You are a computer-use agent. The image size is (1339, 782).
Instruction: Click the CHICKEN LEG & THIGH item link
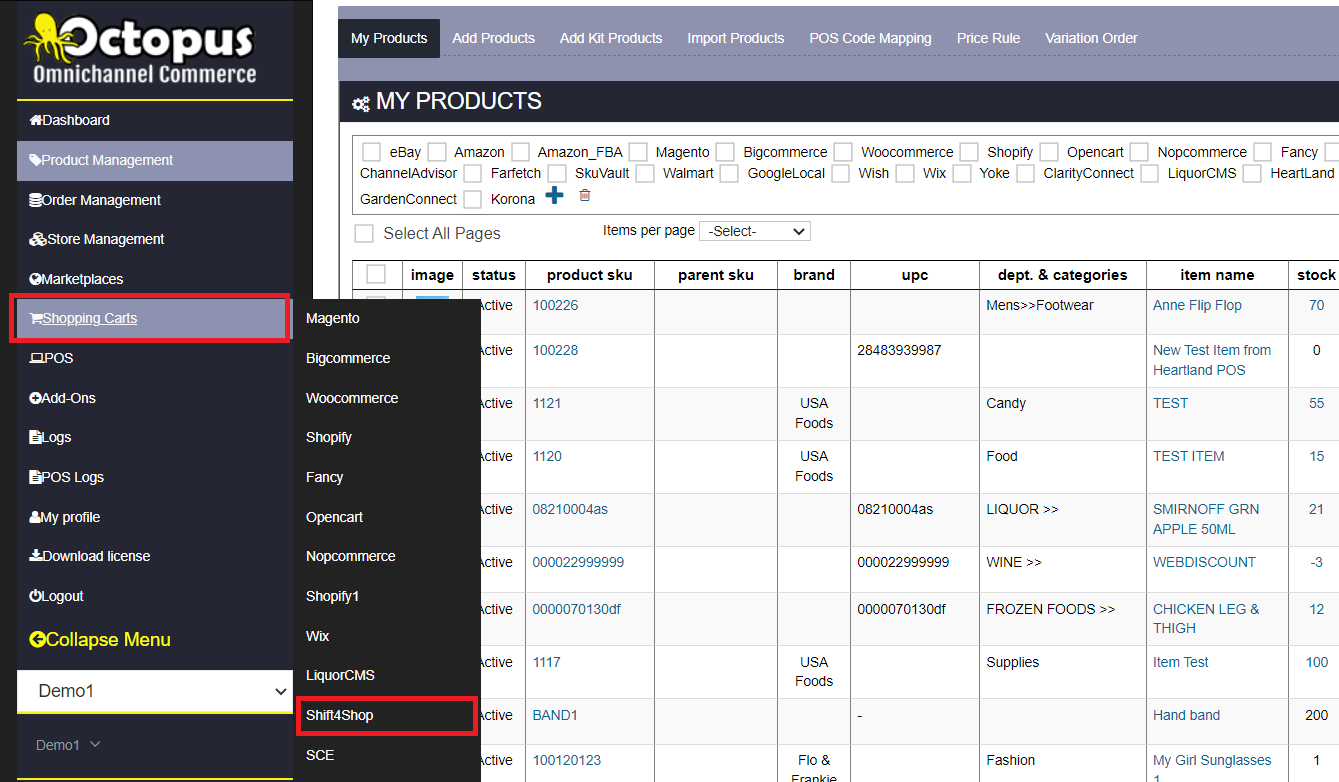[1206, 618]
